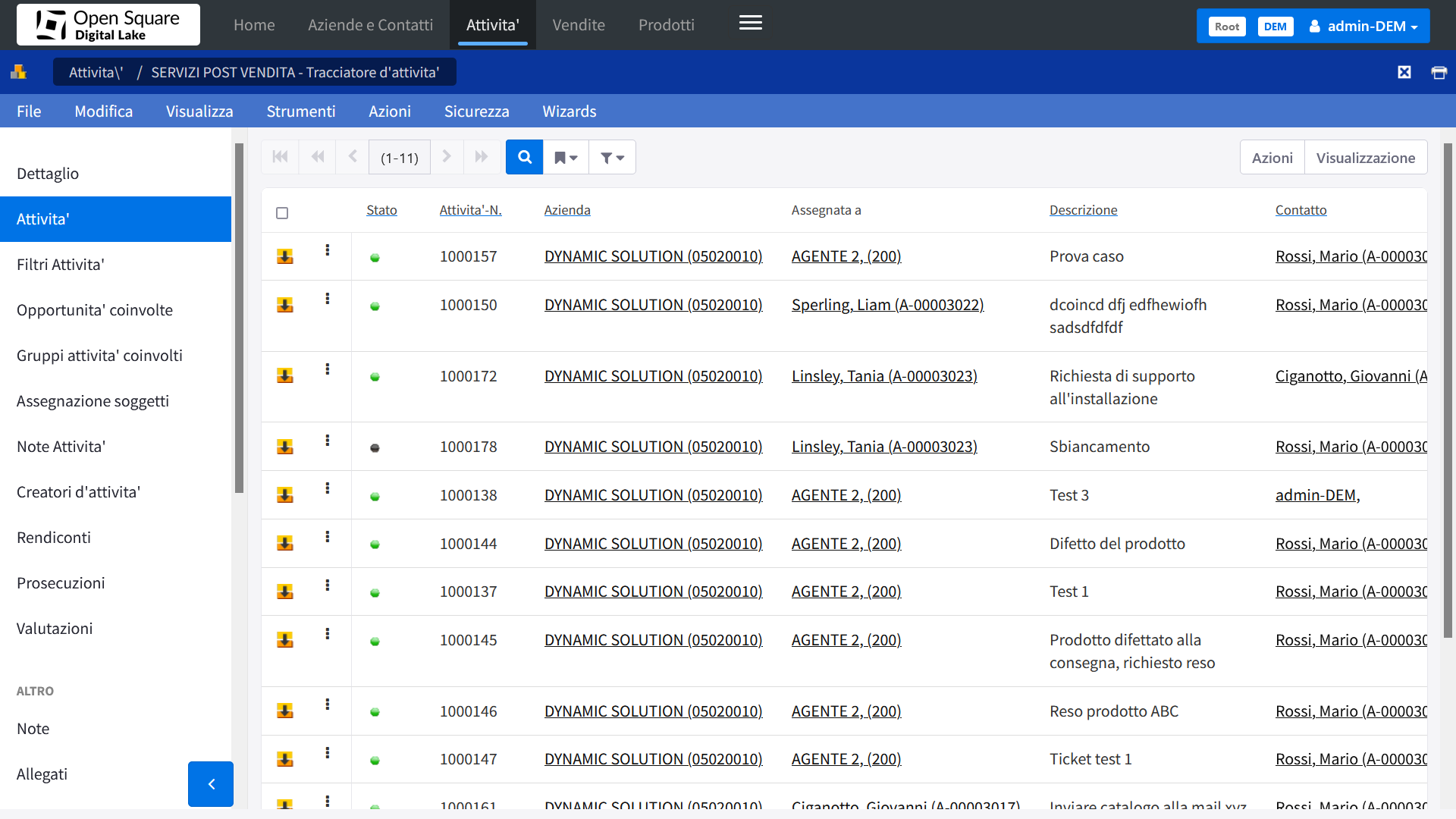The width and height of the screenshot is (1456, 819).
Task: Click the DEM badge button
Action: [x=1276, y=27]
